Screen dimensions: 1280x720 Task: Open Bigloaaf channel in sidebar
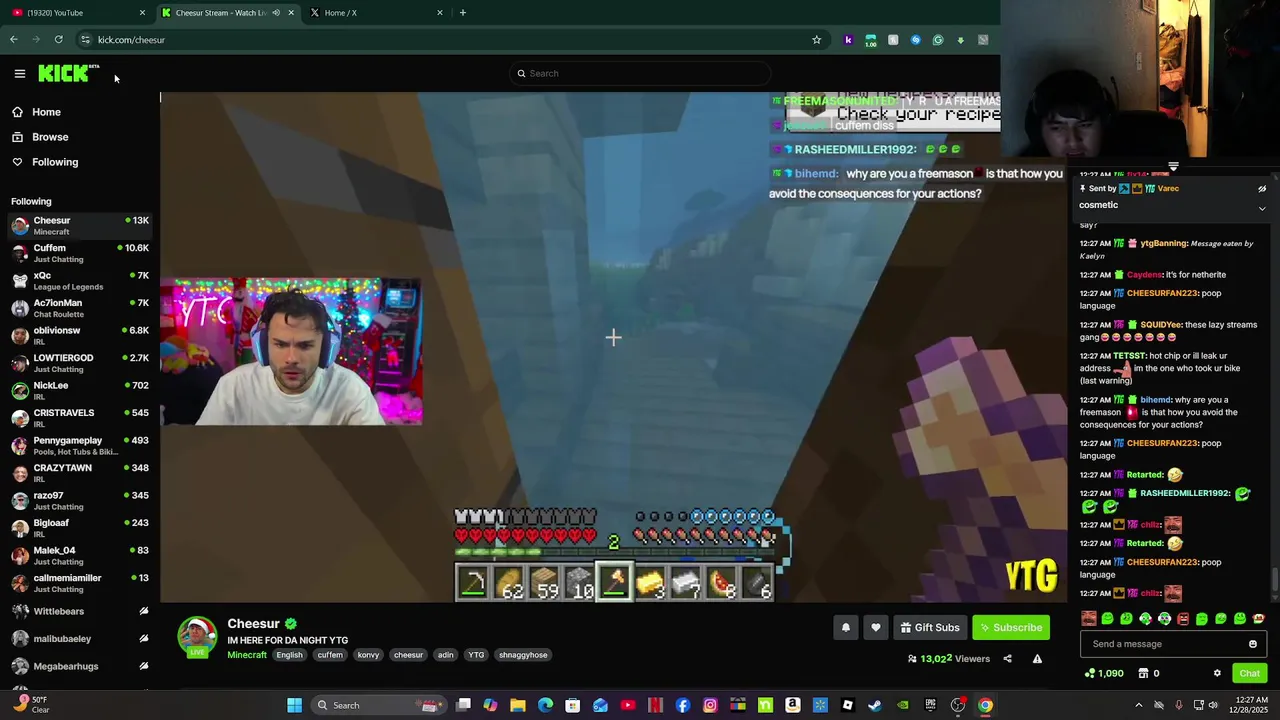point(80,528)
